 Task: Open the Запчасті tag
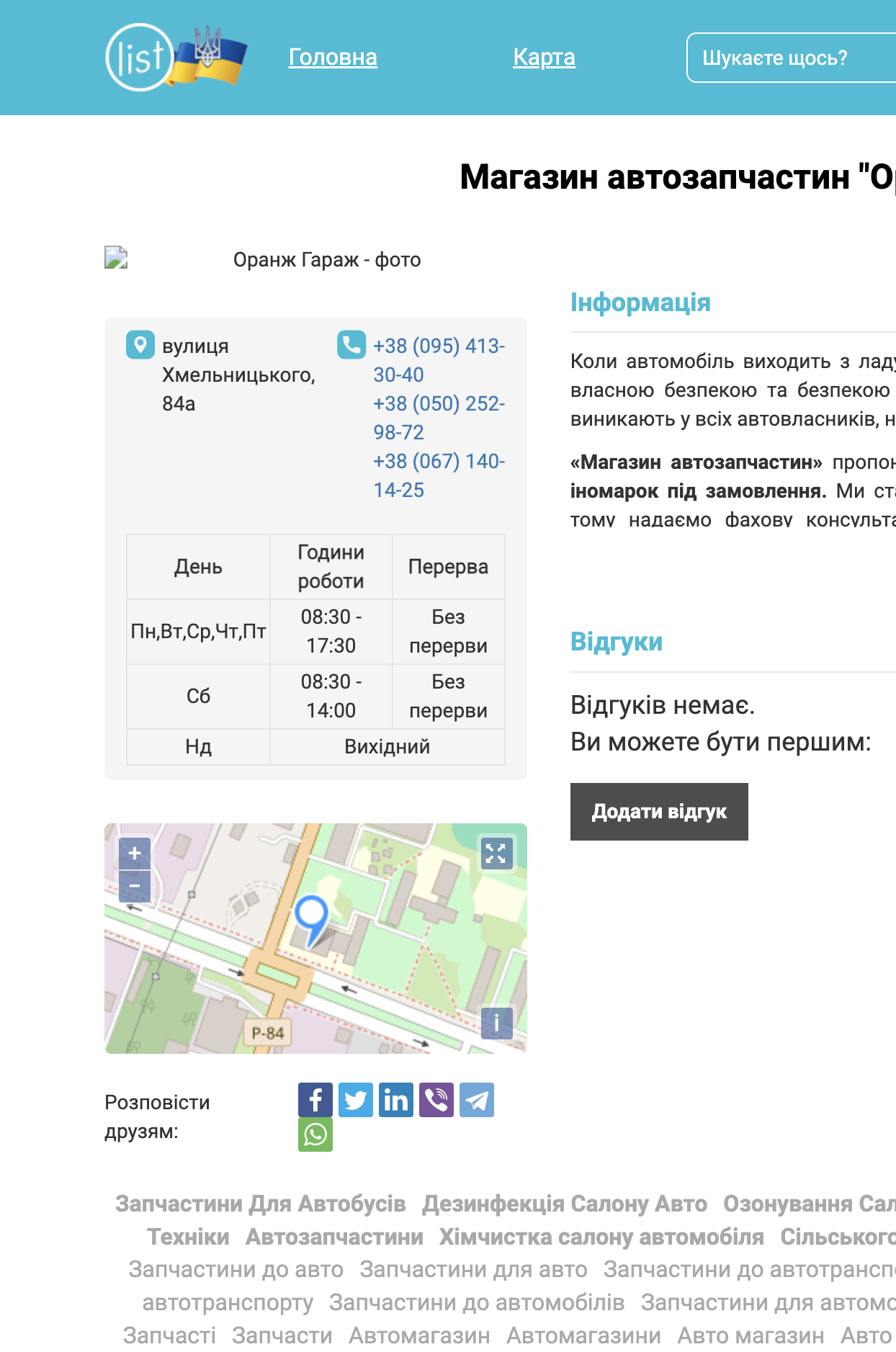click(x=169, y=1335)
